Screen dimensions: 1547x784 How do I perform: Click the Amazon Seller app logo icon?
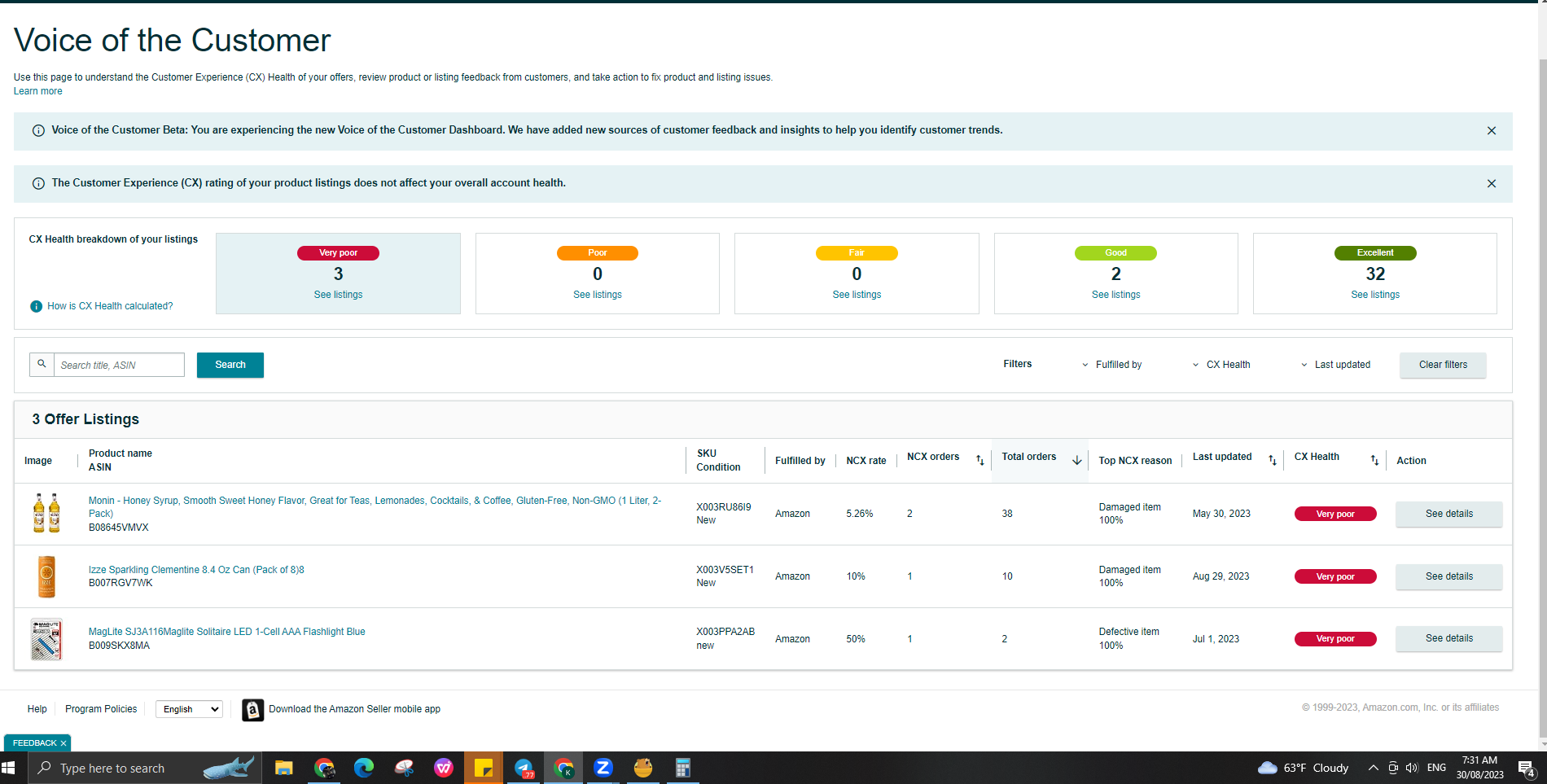252,710
